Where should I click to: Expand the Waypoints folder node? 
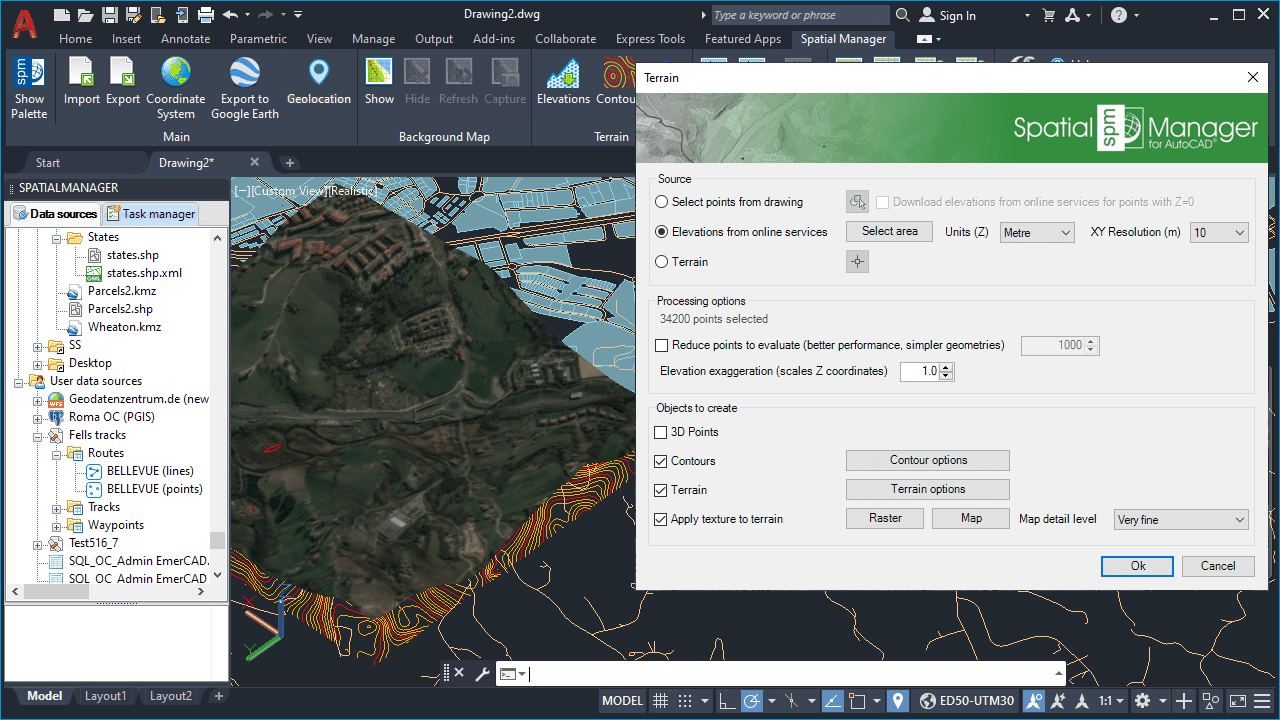pos(56,526)
